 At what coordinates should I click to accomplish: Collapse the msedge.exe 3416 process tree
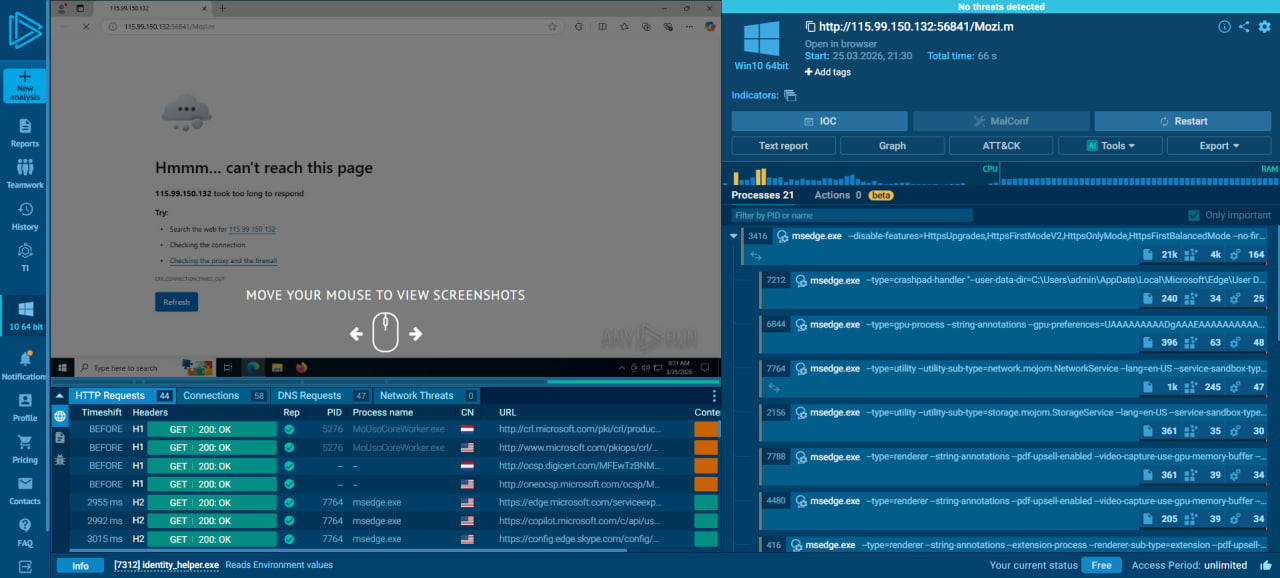(x=734, y=237)
